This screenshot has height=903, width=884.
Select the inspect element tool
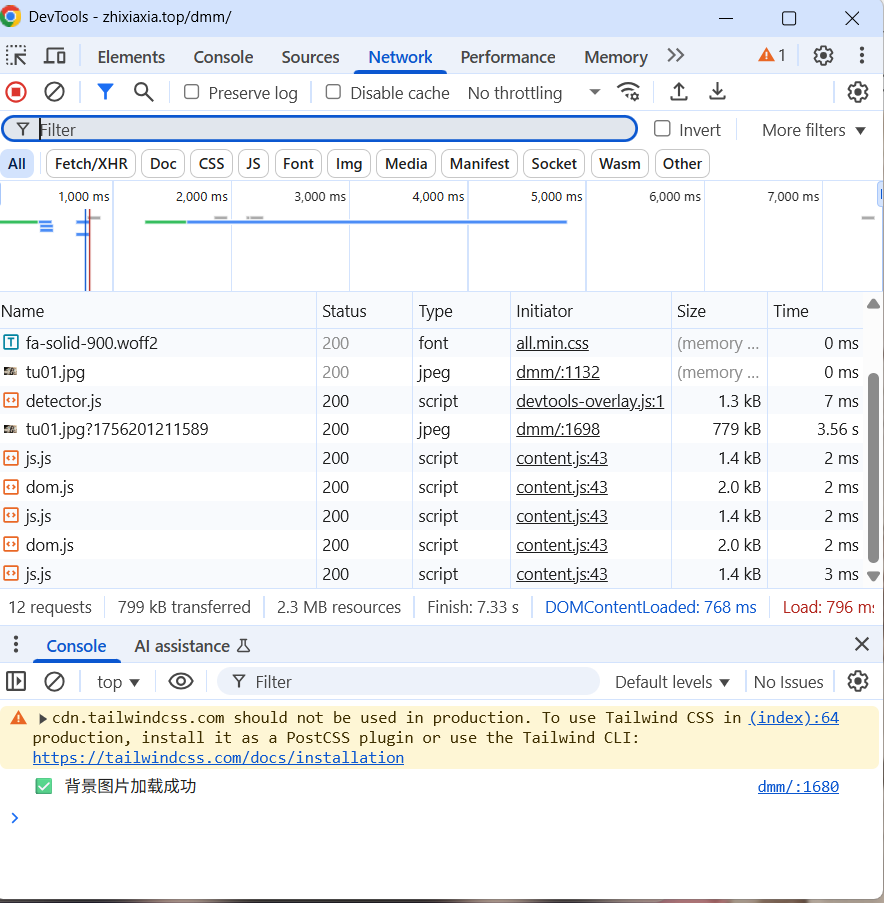(16, 56)
